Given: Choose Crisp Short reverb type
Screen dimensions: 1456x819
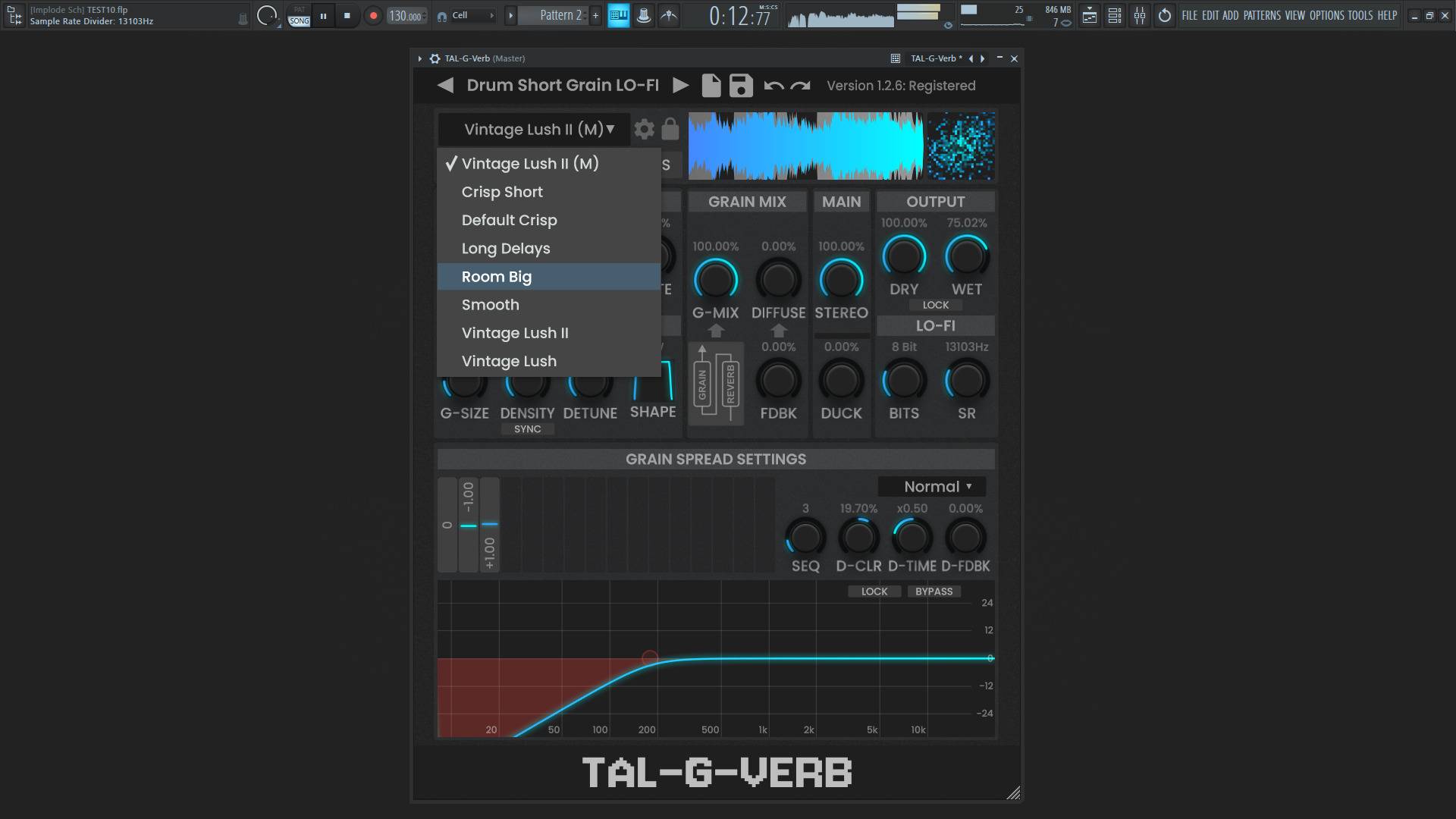Looking at the screenshot, I should [x=502, y=192].
